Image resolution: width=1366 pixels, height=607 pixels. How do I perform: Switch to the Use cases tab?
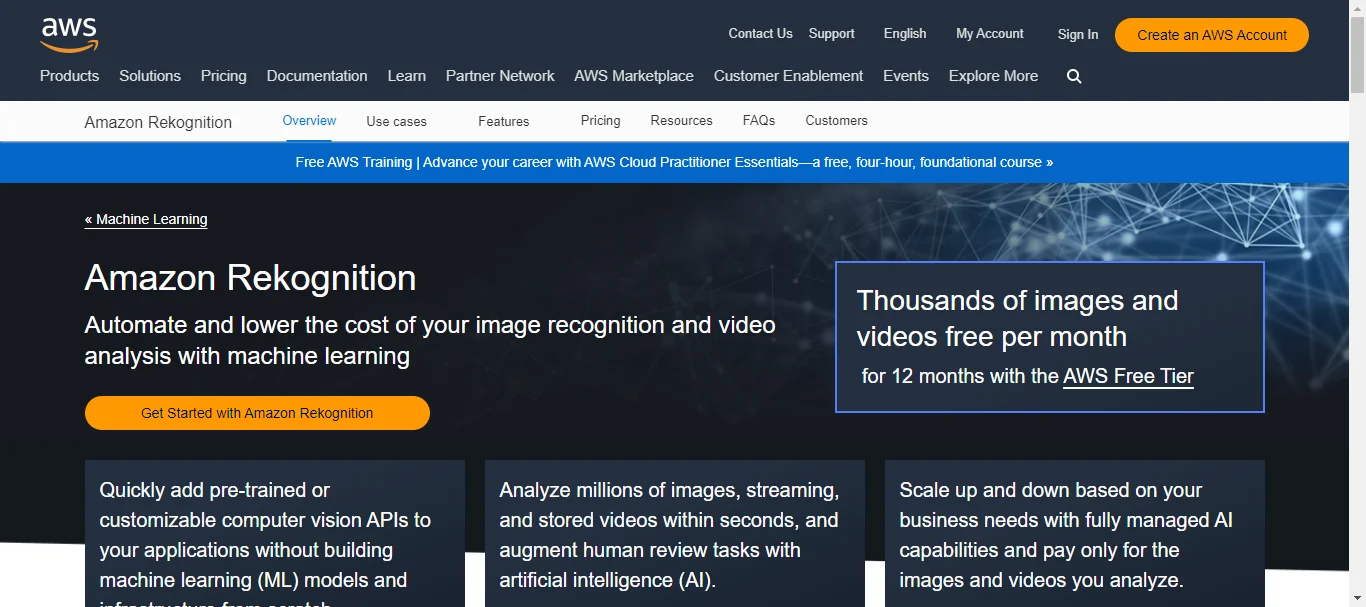point(397,122)
